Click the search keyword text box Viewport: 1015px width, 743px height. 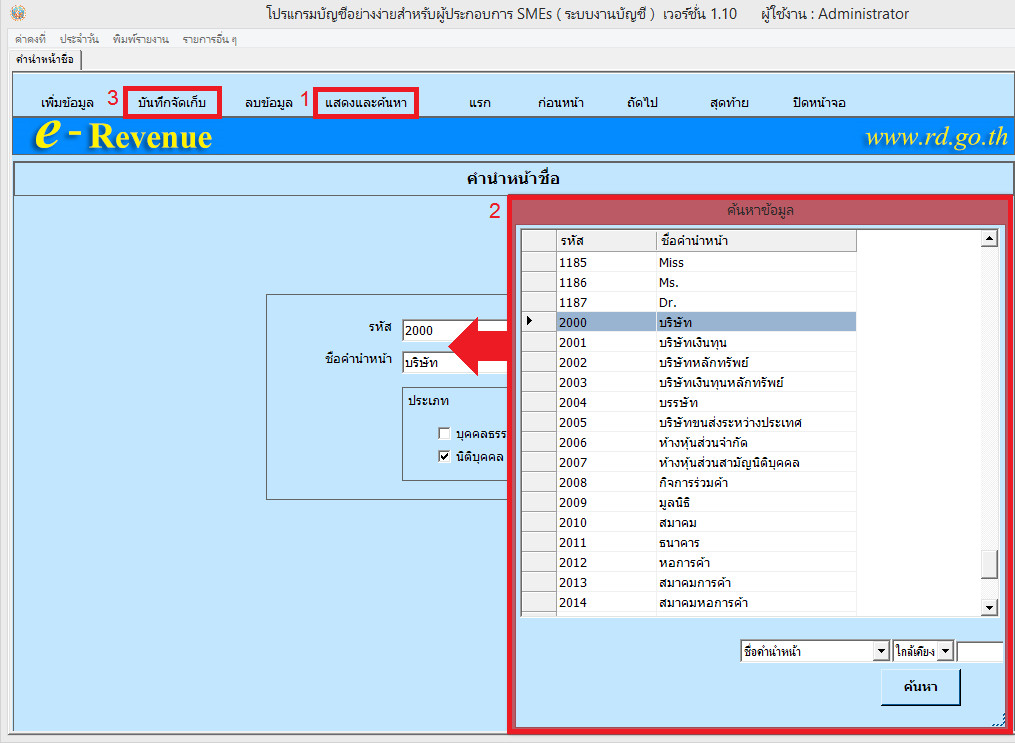coord(979,651)
